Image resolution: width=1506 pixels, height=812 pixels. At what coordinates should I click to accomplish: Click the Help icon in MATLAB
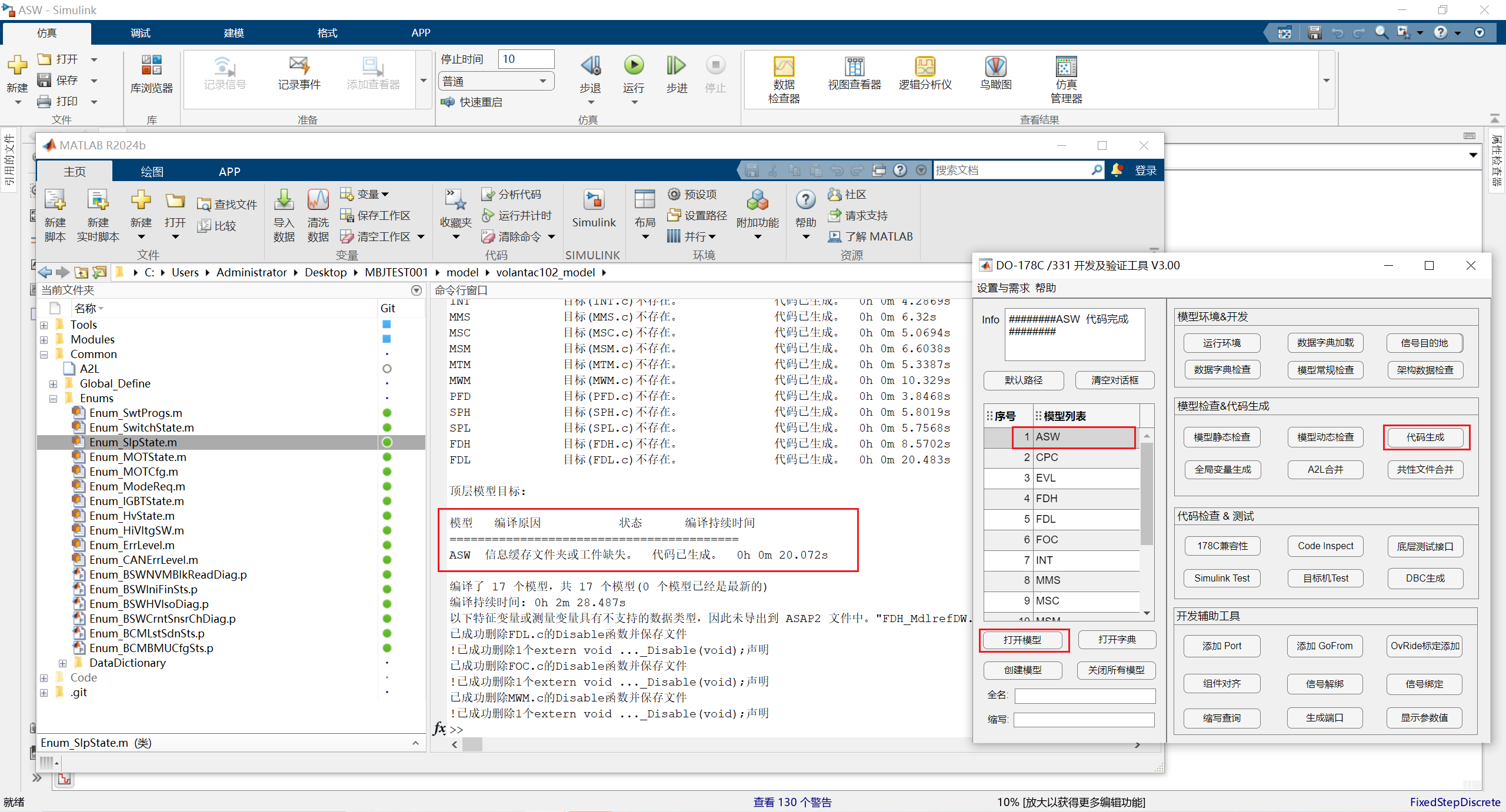[806, 201]
